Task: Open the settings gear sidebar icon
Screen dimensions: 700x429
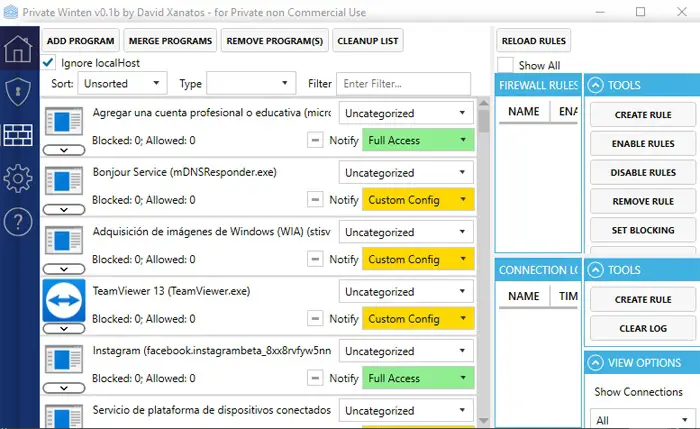Action: pos(18,179)
